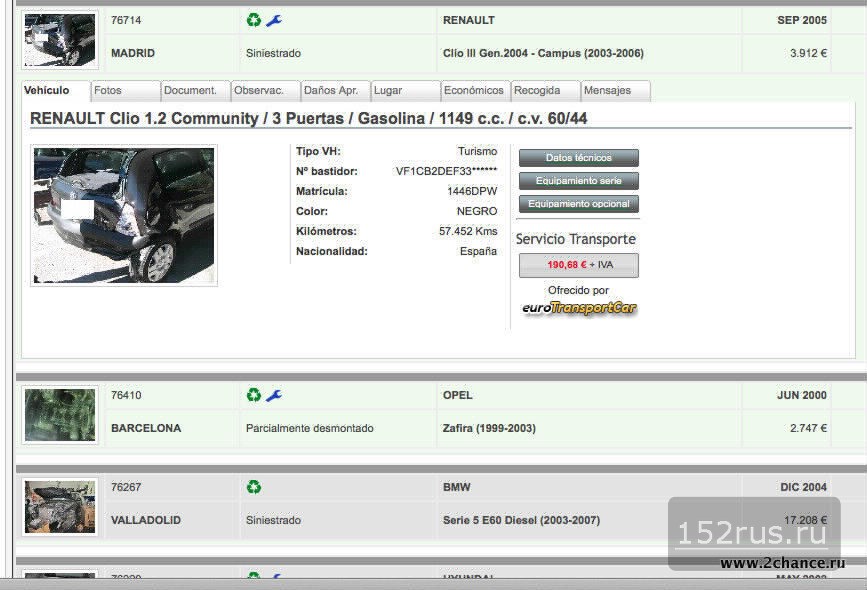This screenshot has height=590, width=867.
Task: Click the green recycle icon for BMW 76267
Action: (x=254, y=487)
